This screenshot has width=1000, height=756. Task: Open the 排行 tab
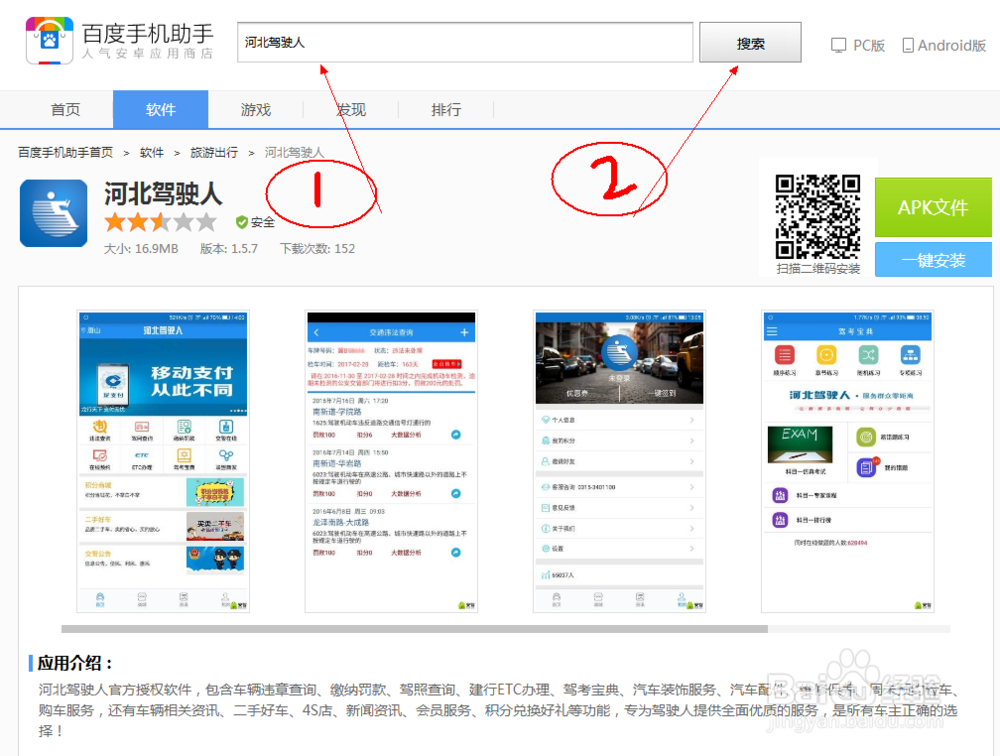446,110
